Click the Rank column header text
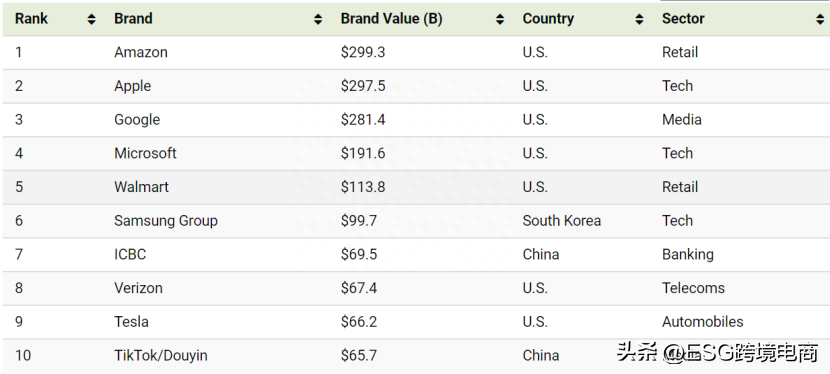Image resolution: width=830 pixels, height=374 pixels. click(31, 19)
